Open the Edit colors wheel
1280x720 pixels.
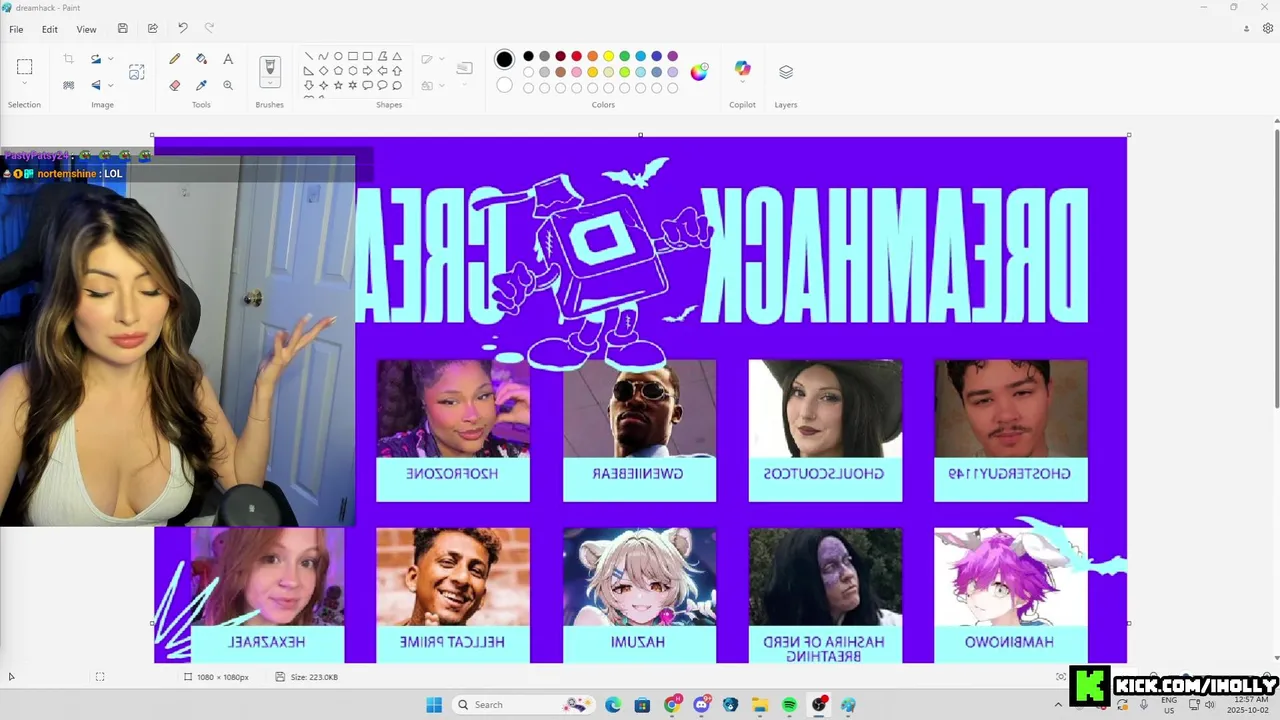(699, 72)
